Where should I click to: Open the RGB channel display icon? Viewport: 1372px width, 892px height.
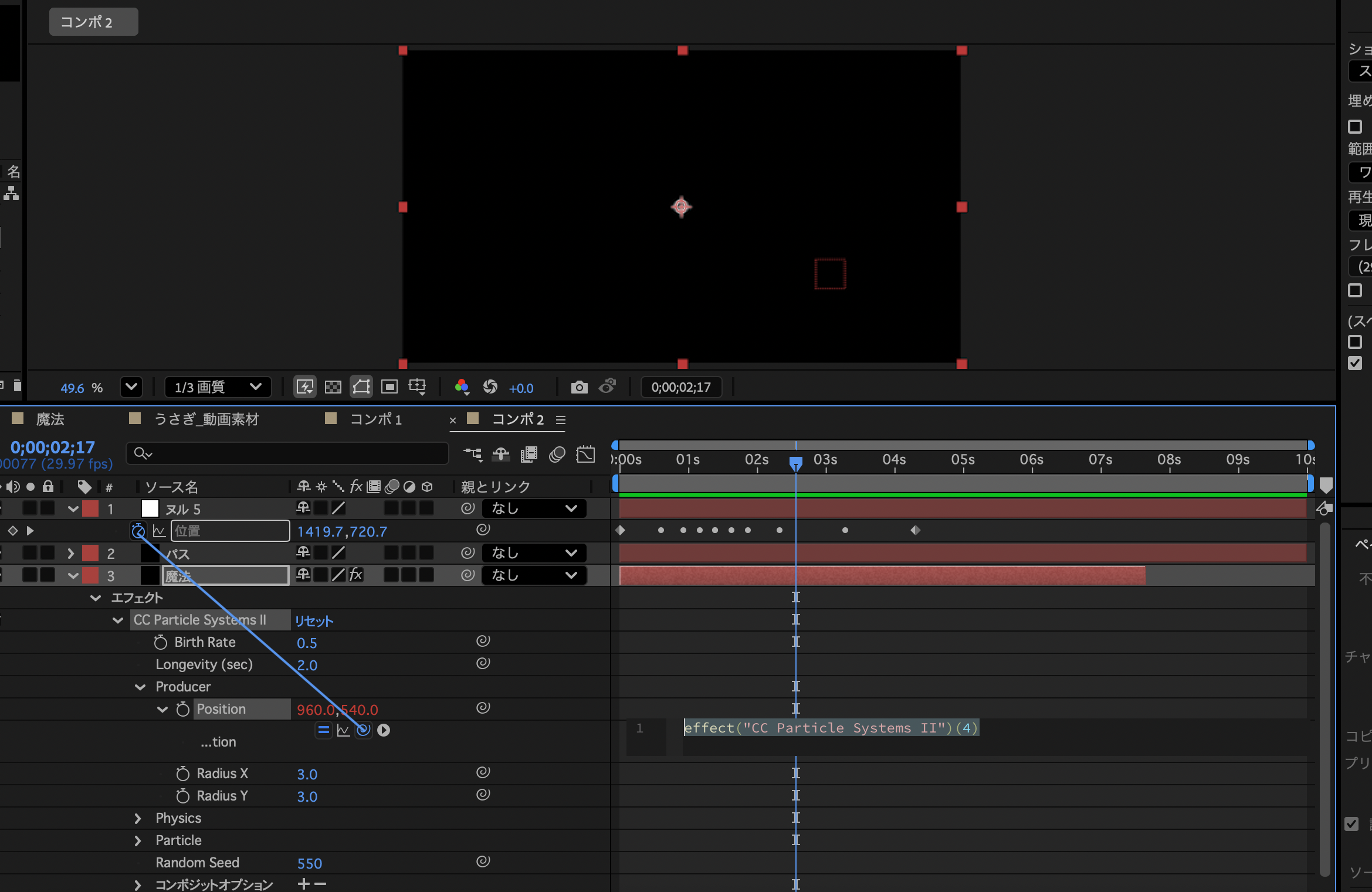click(x=462, y=387)
